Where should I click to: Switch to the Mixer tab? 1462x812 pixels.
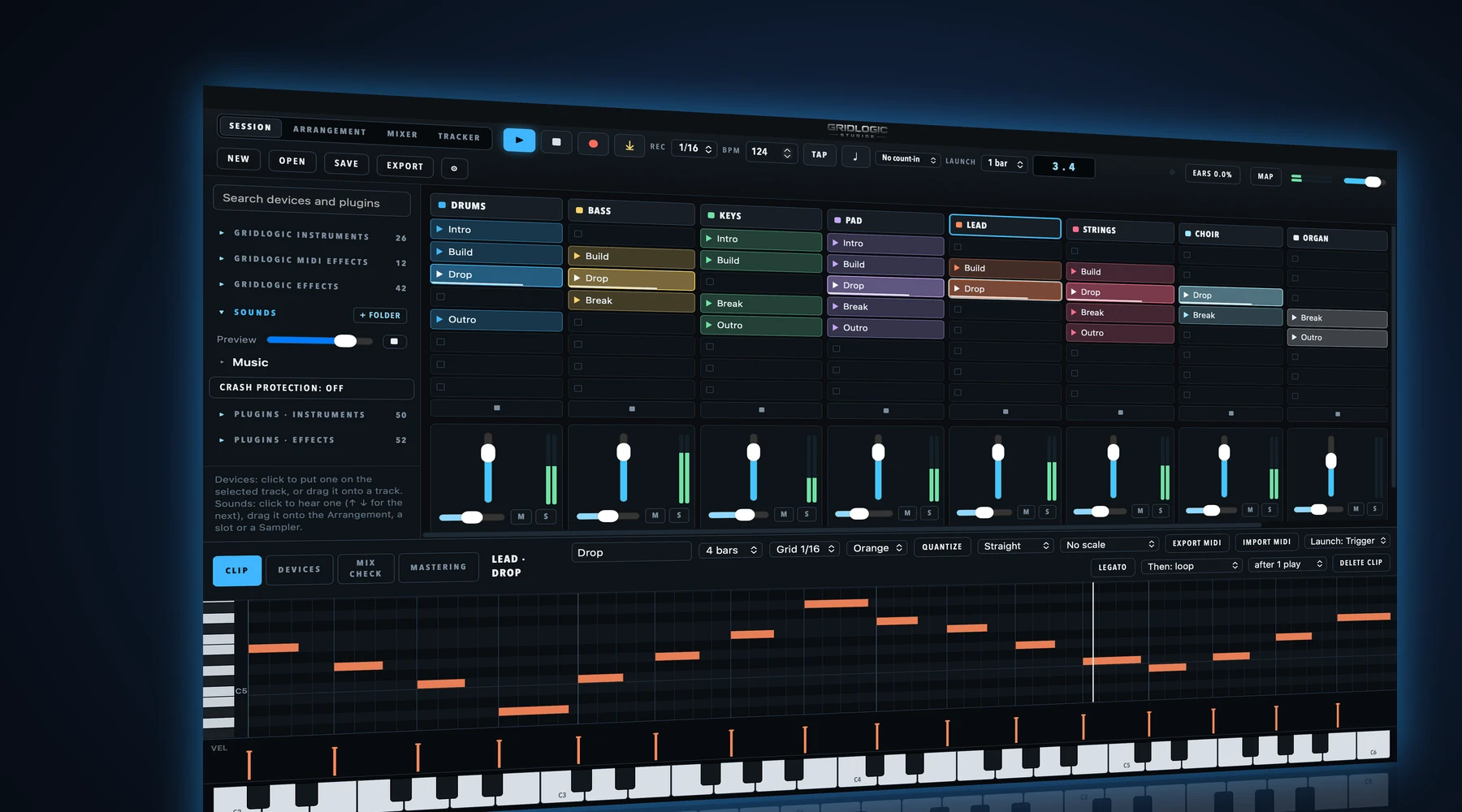(402, 134)
